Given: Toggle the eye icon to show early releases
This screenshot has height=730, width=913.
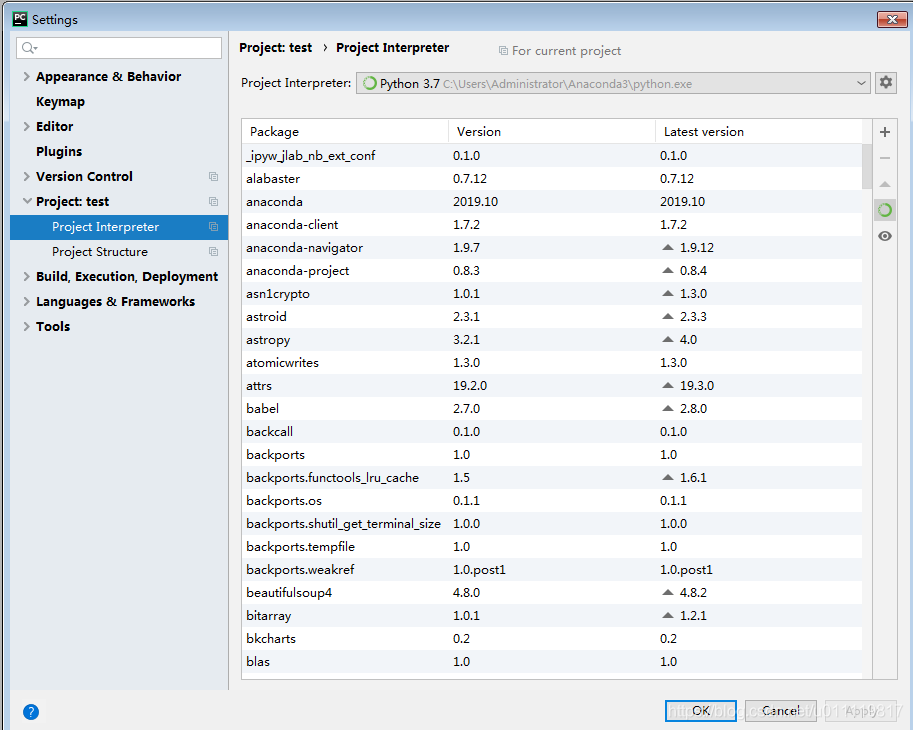Looking at the screenshot, I should tap(885, 236).
